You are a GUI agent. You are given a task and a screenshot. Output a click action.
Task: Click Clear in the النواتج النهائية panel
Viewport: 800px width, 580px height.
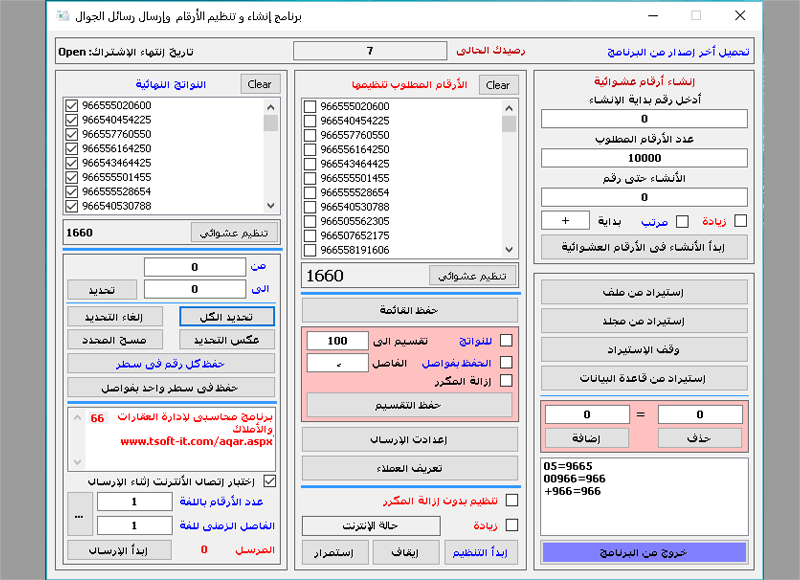click(260, 84)
